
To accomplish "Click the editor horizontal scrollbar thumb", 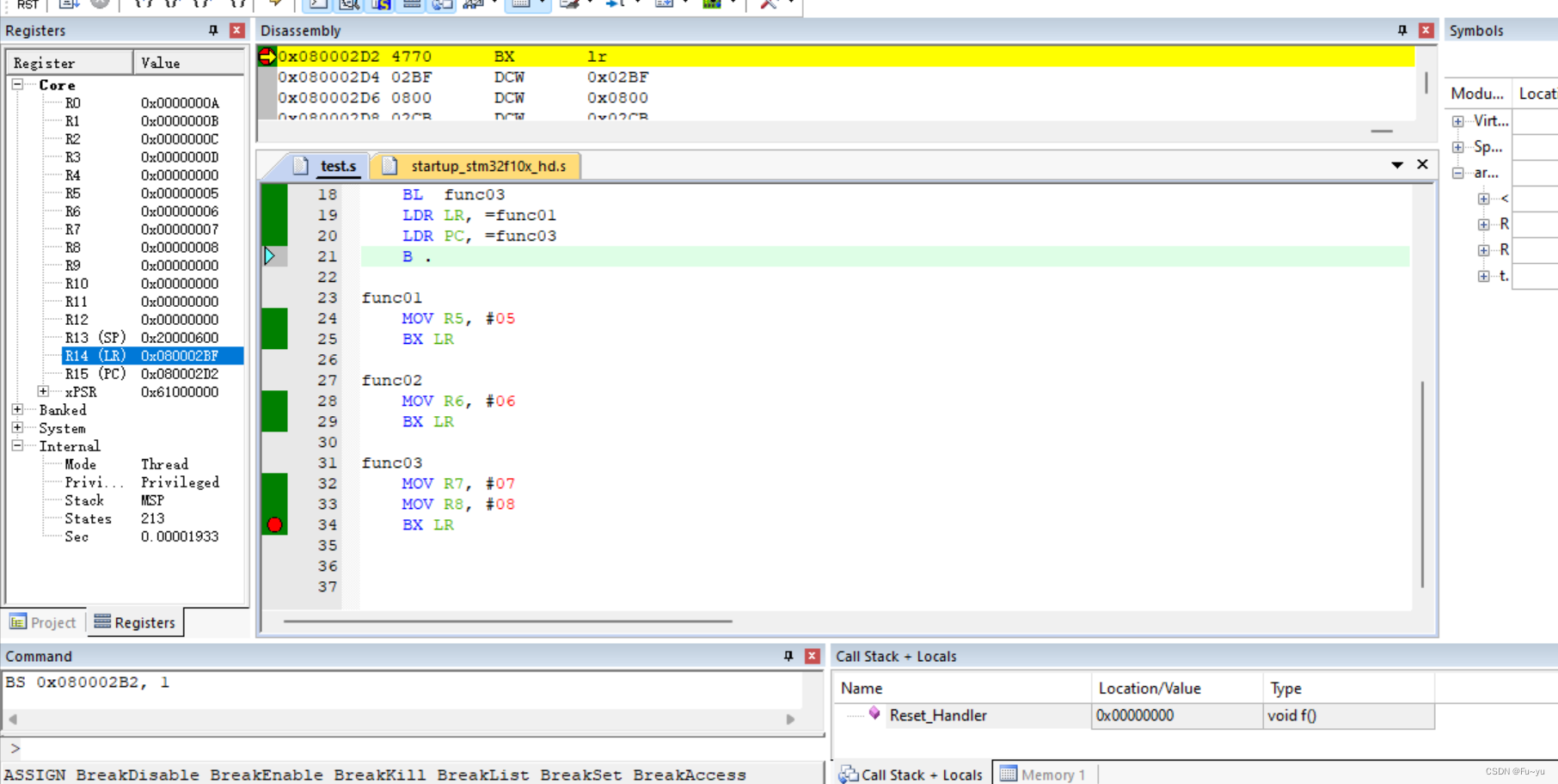I will [507, 621].
